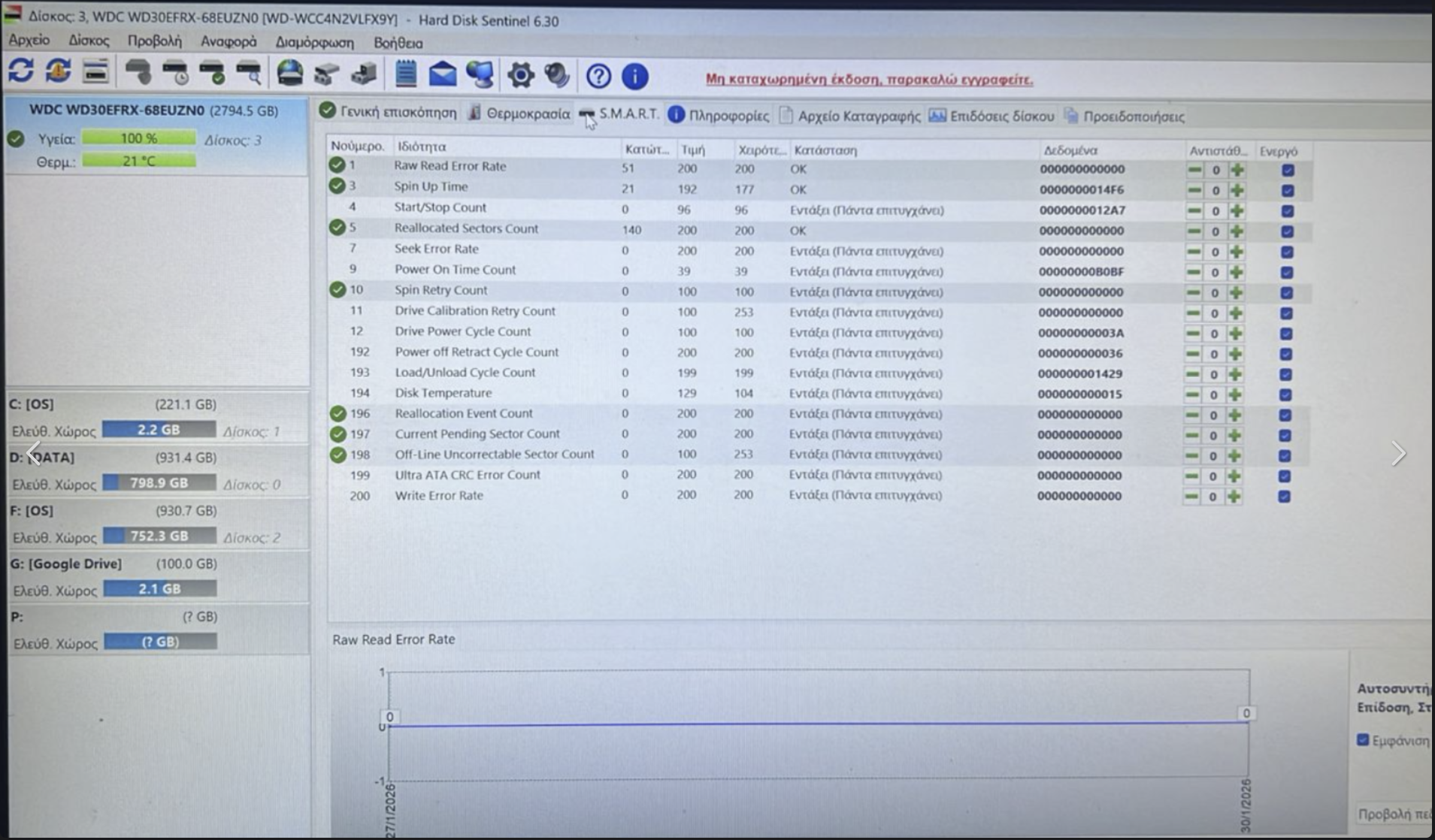This screenshot has width=1435, height=840.
Task: Select the green 100 % health bar
Action: [139, 138]
